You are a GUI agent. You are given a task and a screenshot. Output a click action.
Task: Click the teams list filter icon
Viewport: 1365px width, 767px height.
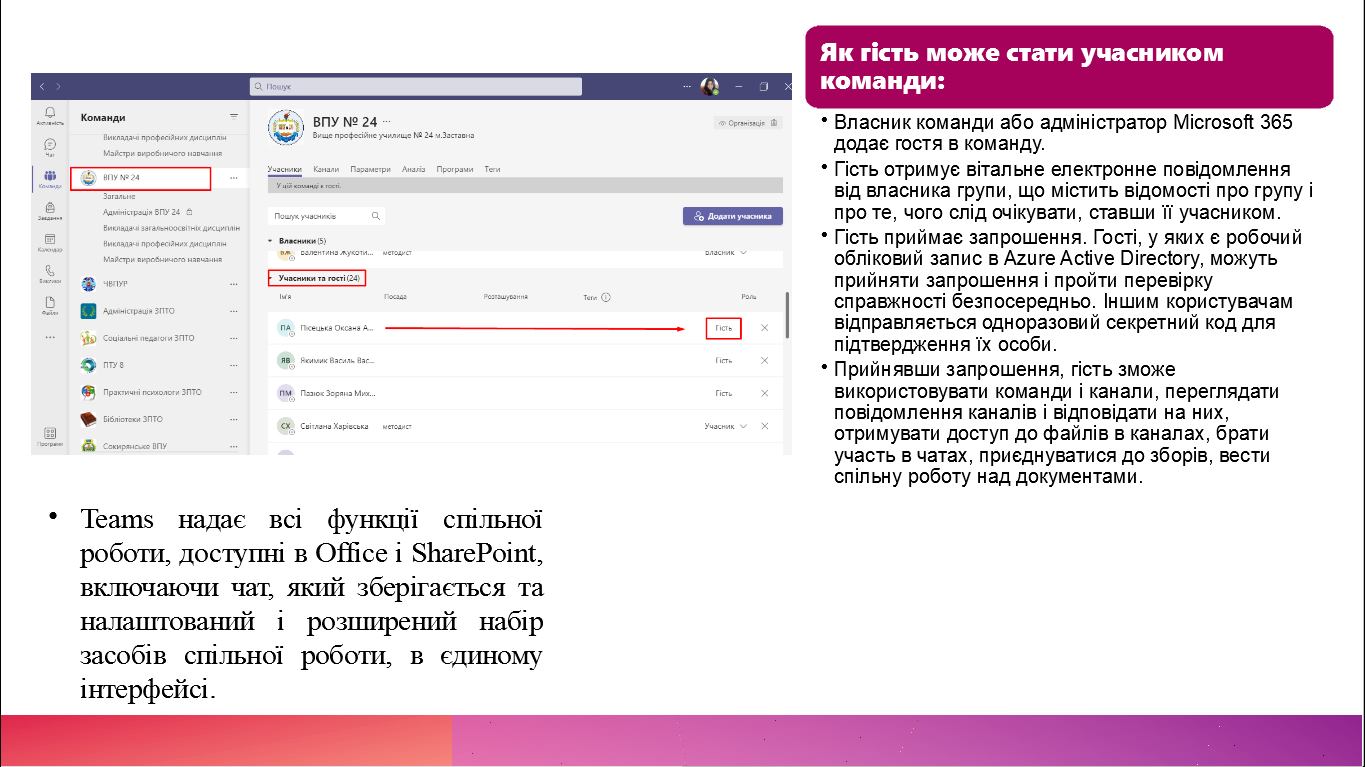234,117
